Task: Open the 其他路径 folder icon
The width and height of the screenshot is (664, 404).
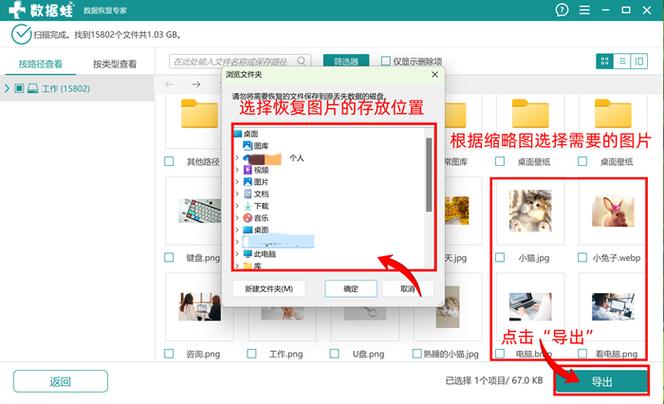Action: 199,113
